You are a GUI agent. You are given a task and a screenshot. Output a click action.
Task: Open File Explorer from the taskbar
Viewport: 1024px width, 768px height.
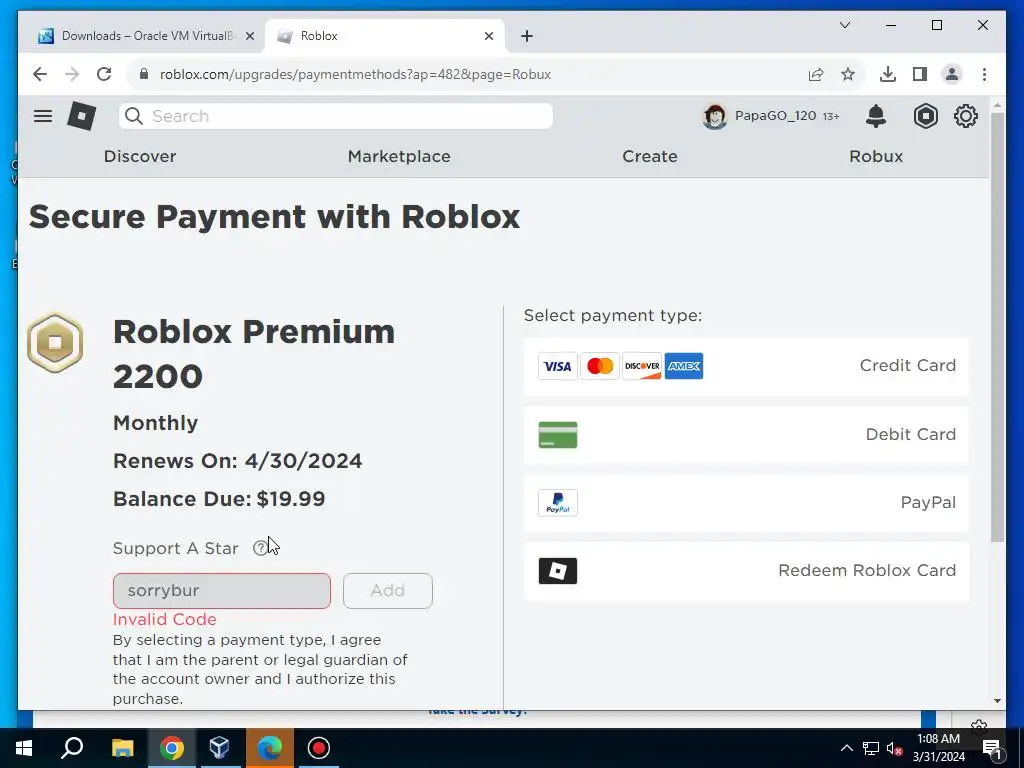pos(122,748)
